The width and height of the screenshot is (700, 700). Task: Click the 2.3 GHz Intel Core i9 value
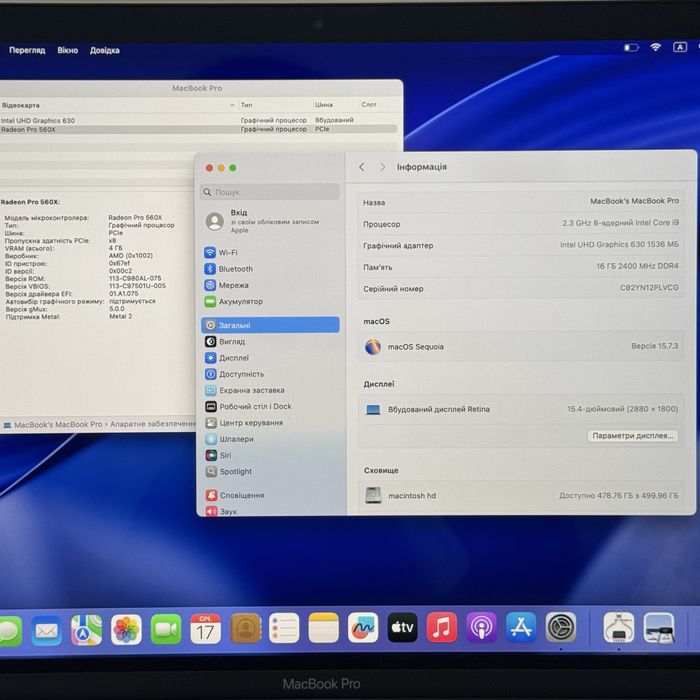tap(621, 223)
